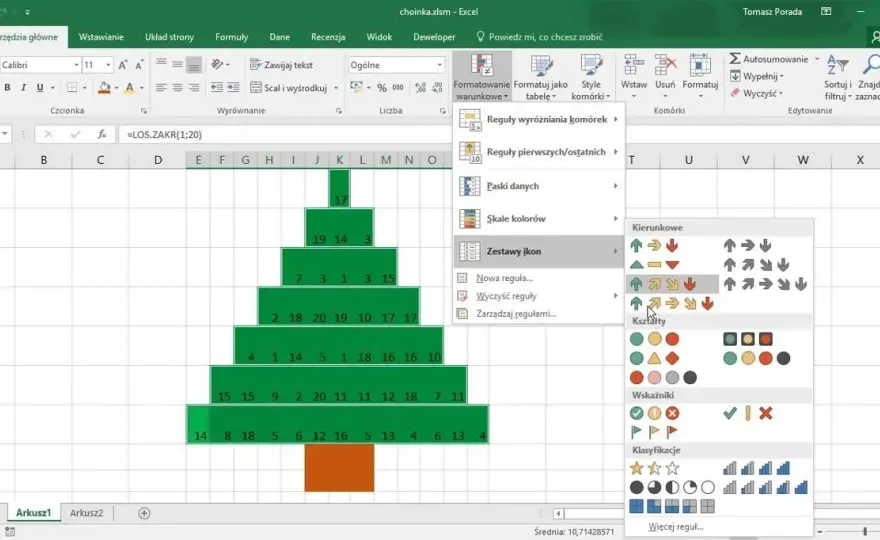This screenshot has height=540, width=880.
Task: Apply fill color with the bucket icon
Action: tap(104, 88)
